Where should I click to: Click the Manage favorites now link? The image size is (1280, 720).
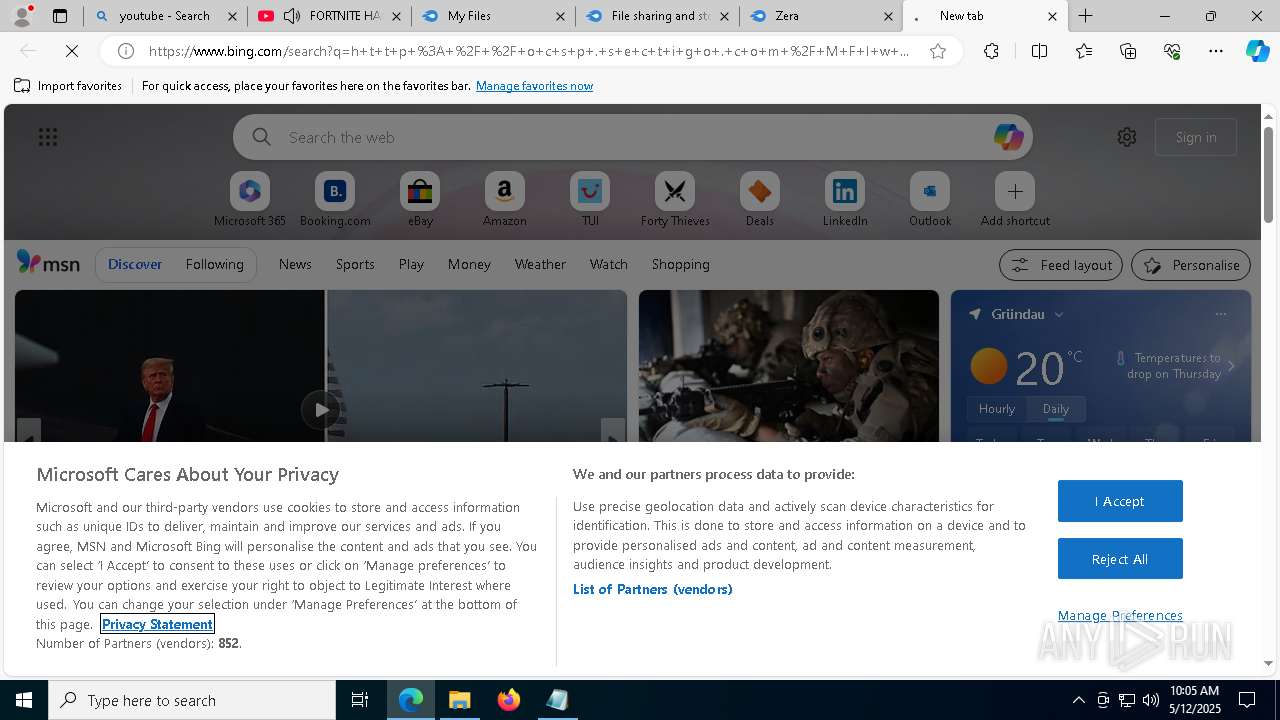point(534,86)
